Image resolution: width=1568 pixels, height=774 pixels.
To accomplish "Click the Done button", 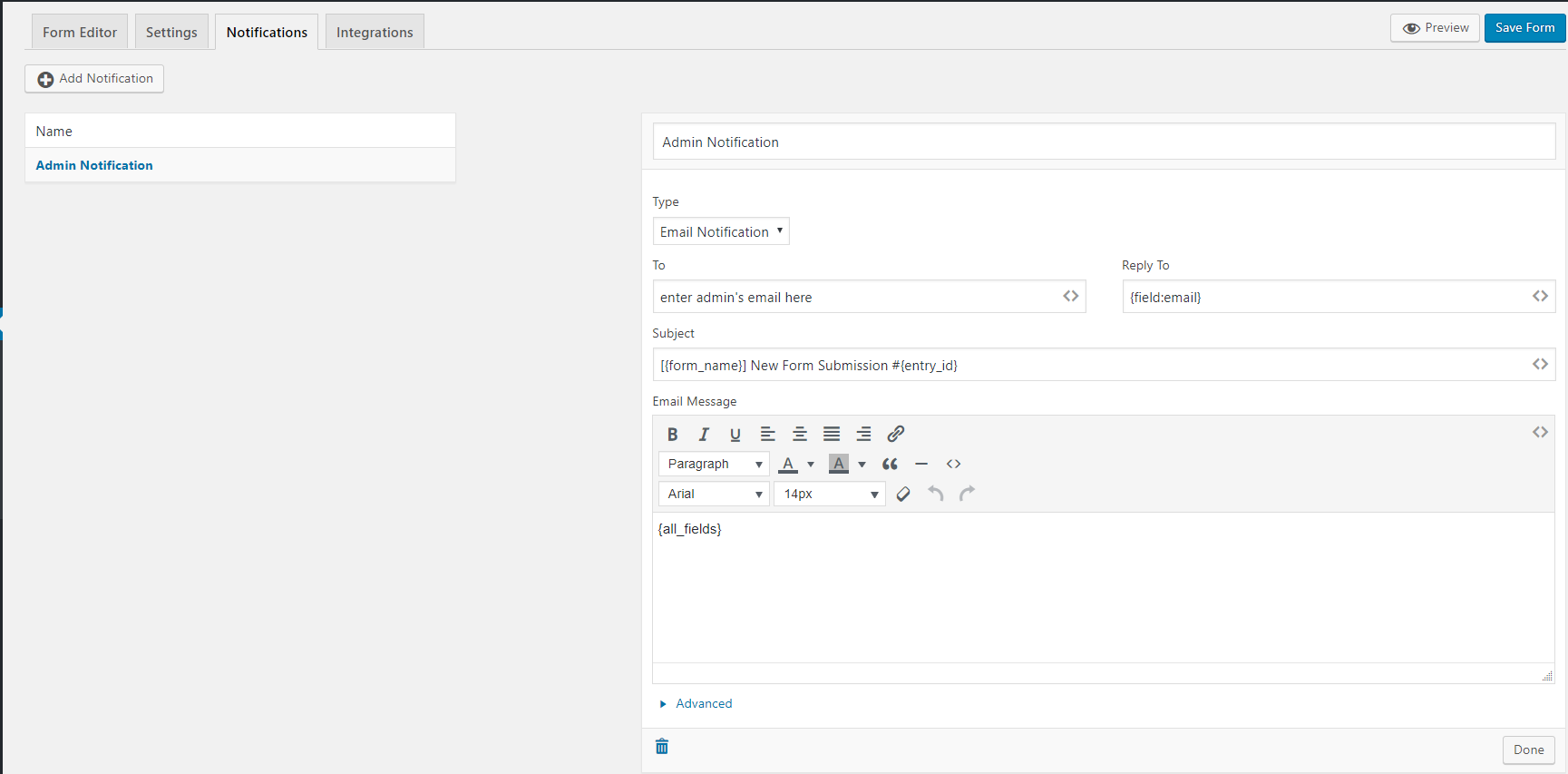I will tap(1528, 750).
